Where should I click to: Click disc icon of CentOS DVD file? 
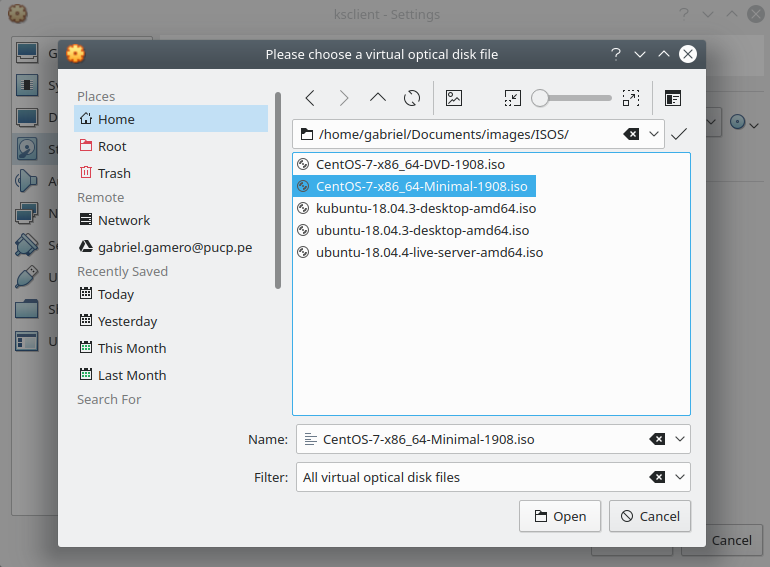pos(303,164)
